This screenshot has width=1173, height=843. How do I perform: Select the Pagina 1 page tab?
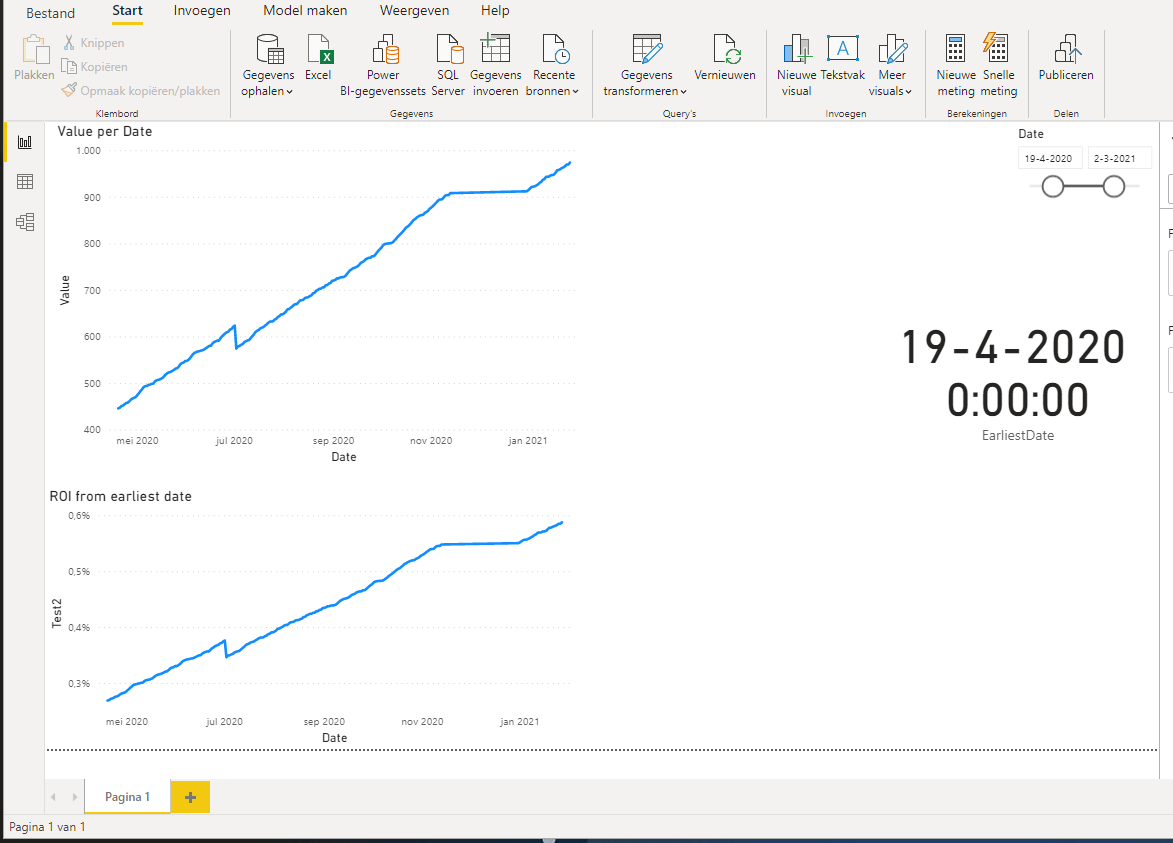(x=127, y=797)
